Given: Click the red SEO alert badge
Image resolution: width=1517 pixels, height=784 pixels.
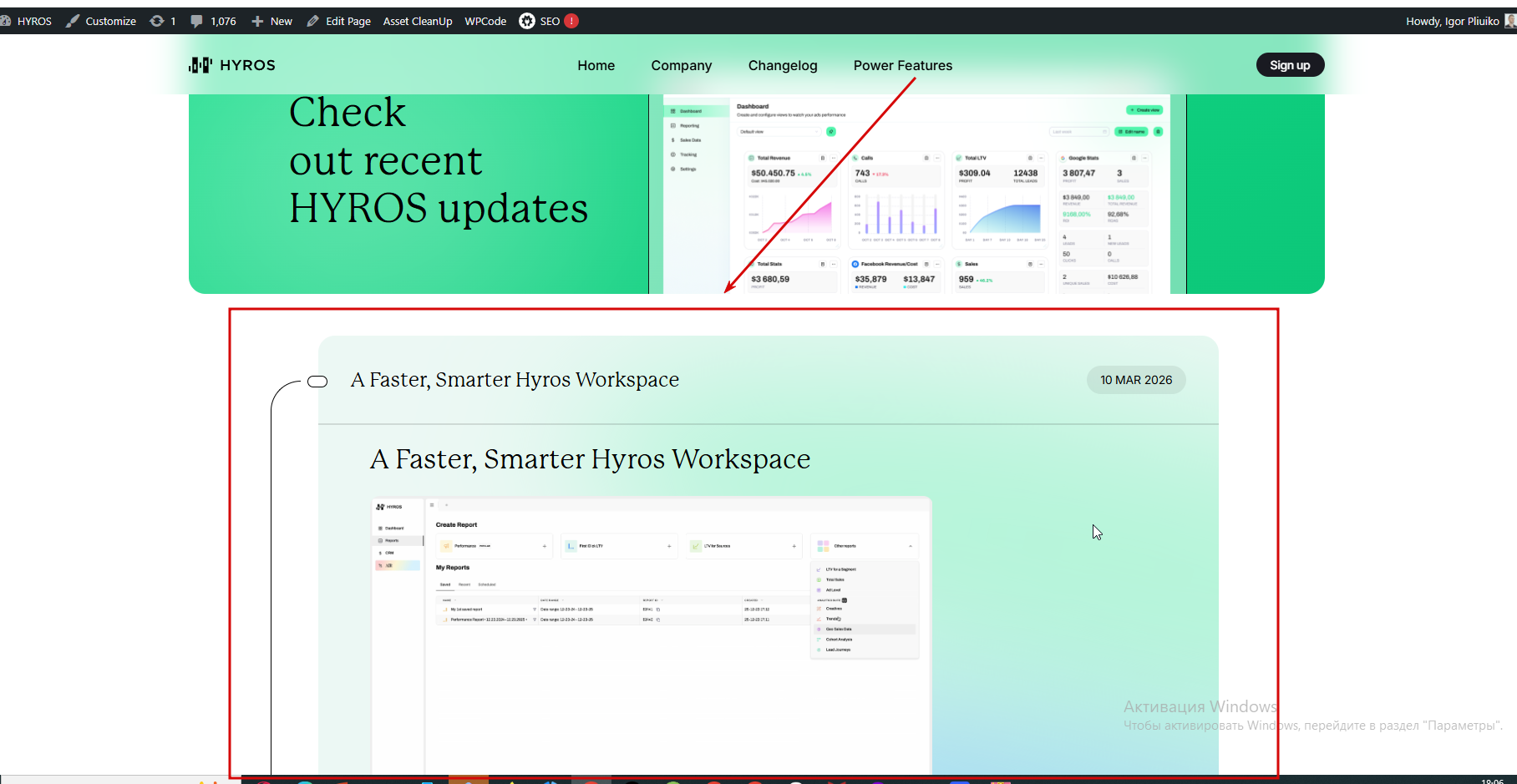Looking at the screenshot, I should coord(571,21).
